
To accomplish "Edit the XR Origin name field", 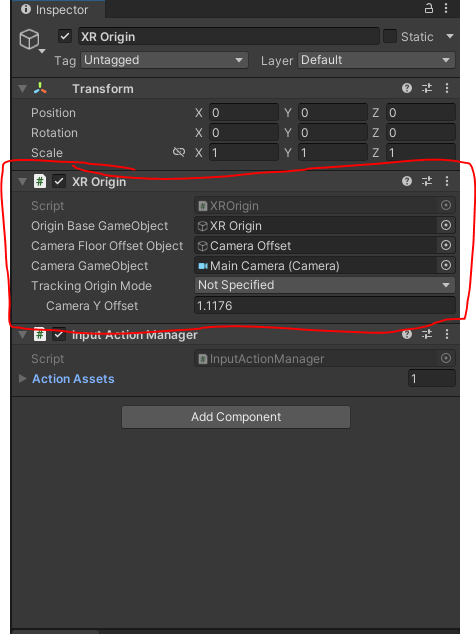I will [x=228, y=36].
